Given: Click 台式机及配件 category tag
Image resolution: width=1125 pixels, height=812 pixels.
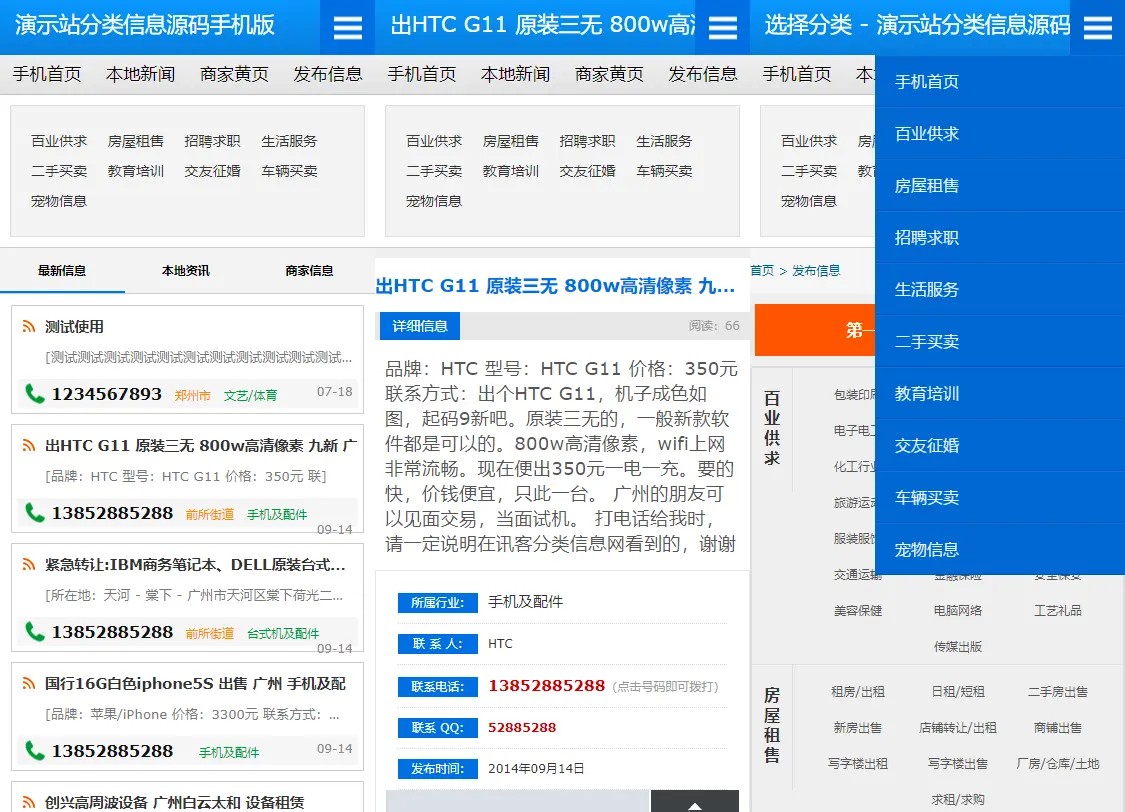Looking at the screenshot, I should click(283, 633).
